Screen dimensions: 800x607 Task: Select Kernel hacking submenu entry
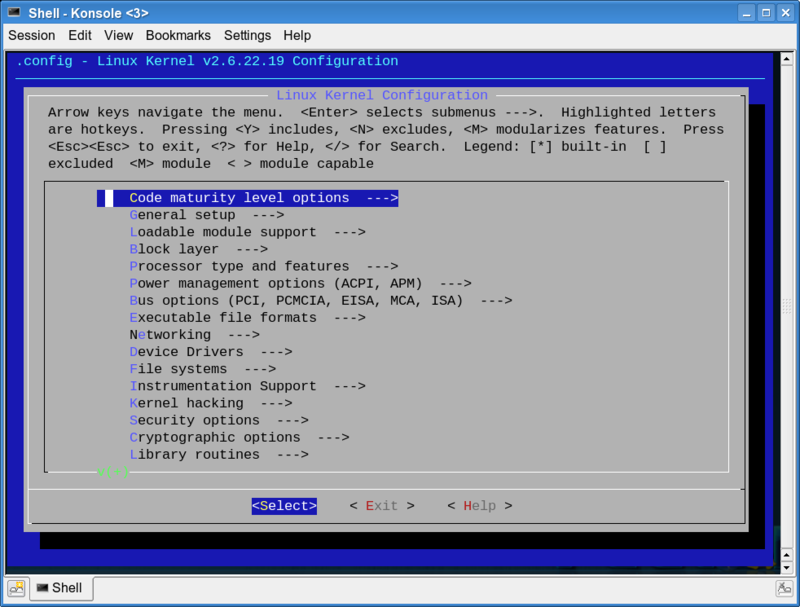coord(211,403)
